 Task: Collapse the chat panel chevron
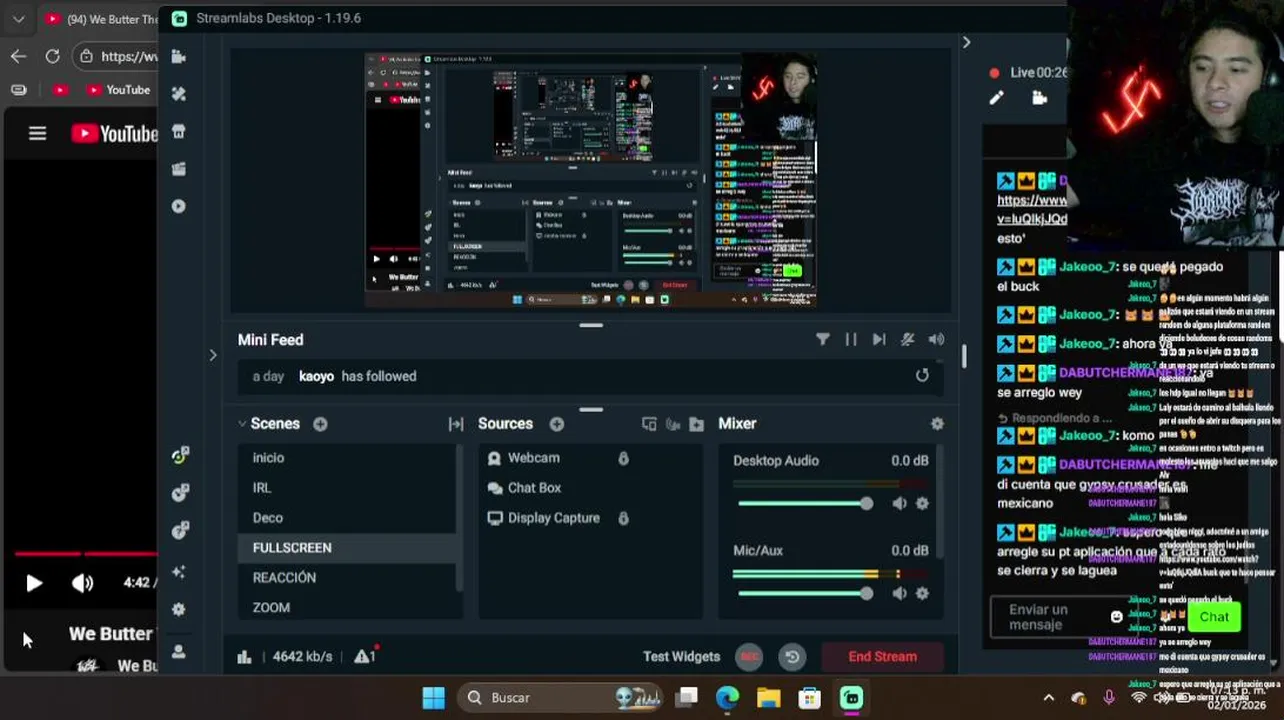(966, 42)
